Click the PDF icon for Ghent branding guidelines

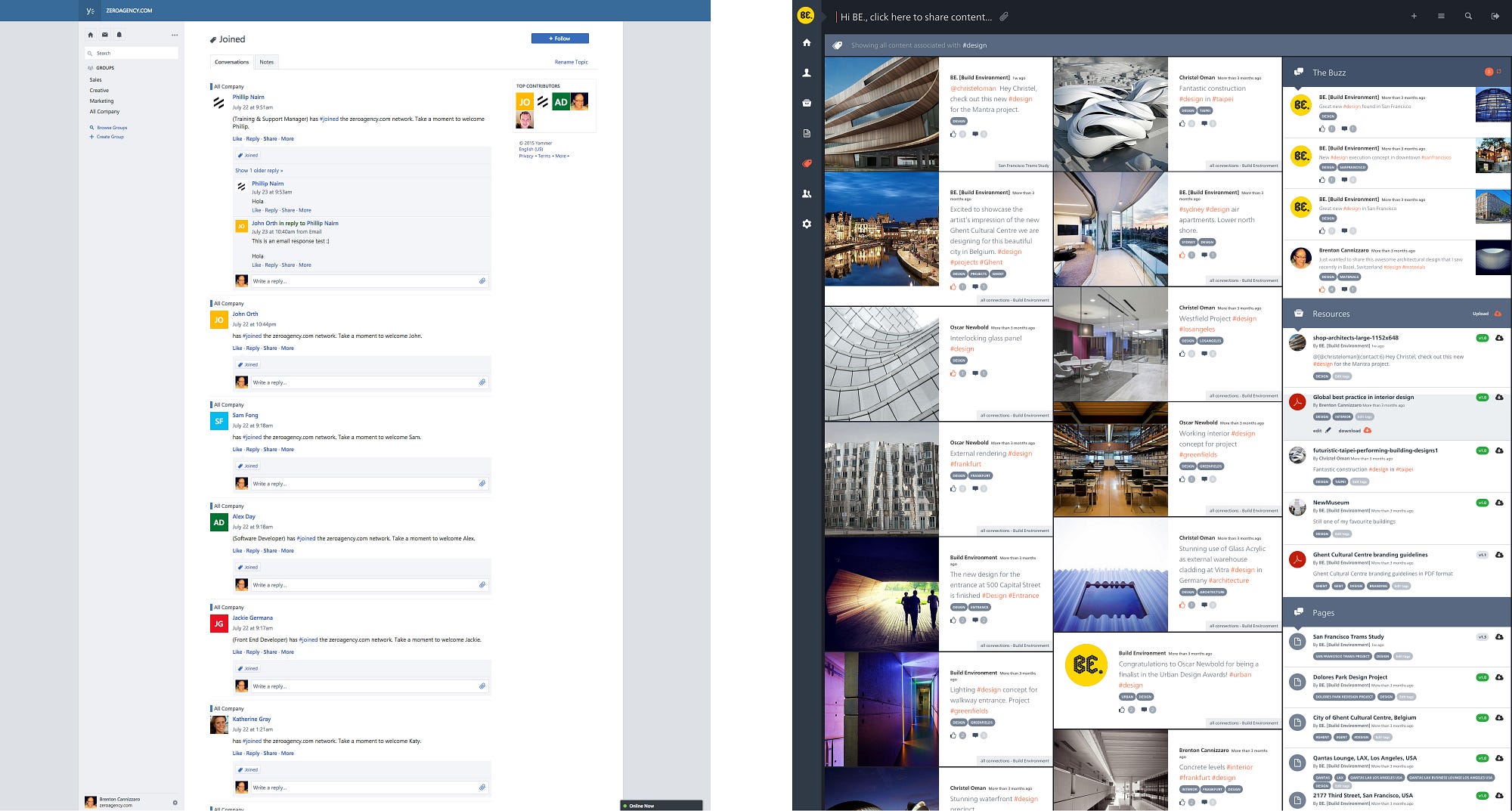(1297, 559)
